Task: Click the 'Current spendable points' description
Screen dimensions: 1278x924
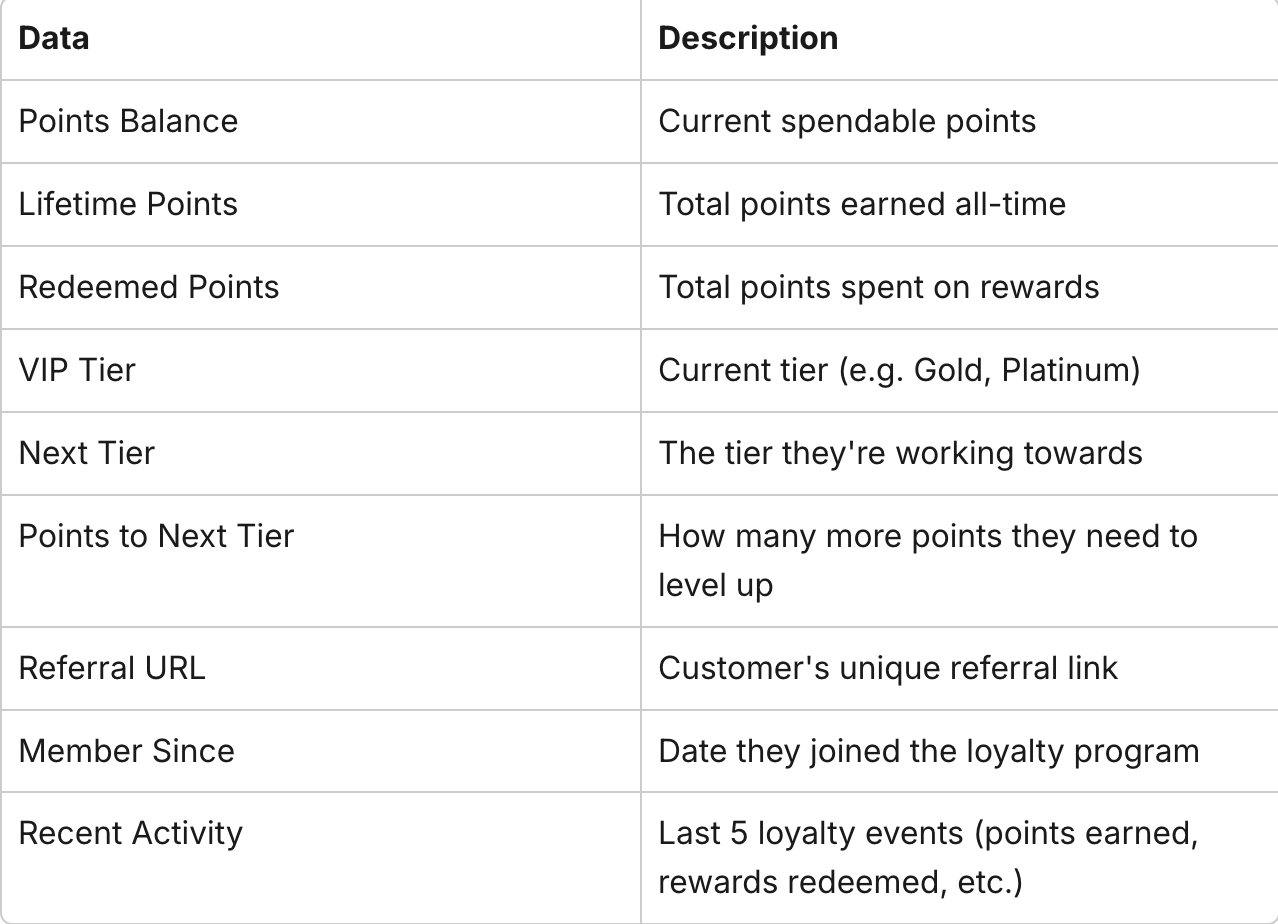Action: pyautogui.click(x=847, y=121)
